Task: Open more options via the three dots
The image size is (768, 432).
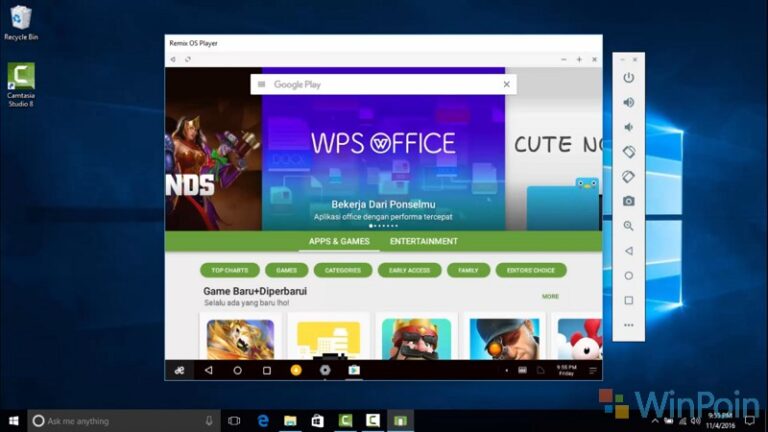Action: [629, 324]
